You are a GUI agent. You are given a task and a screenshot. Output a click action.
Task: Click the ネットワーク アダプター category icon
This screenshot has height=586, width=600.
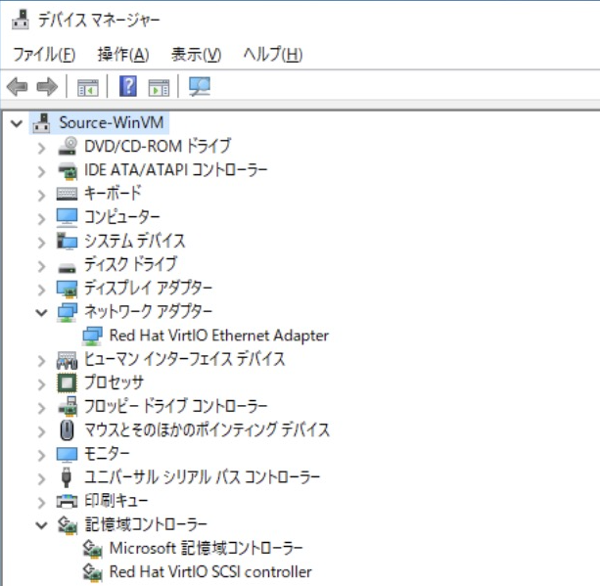click(x=67, y=312)
